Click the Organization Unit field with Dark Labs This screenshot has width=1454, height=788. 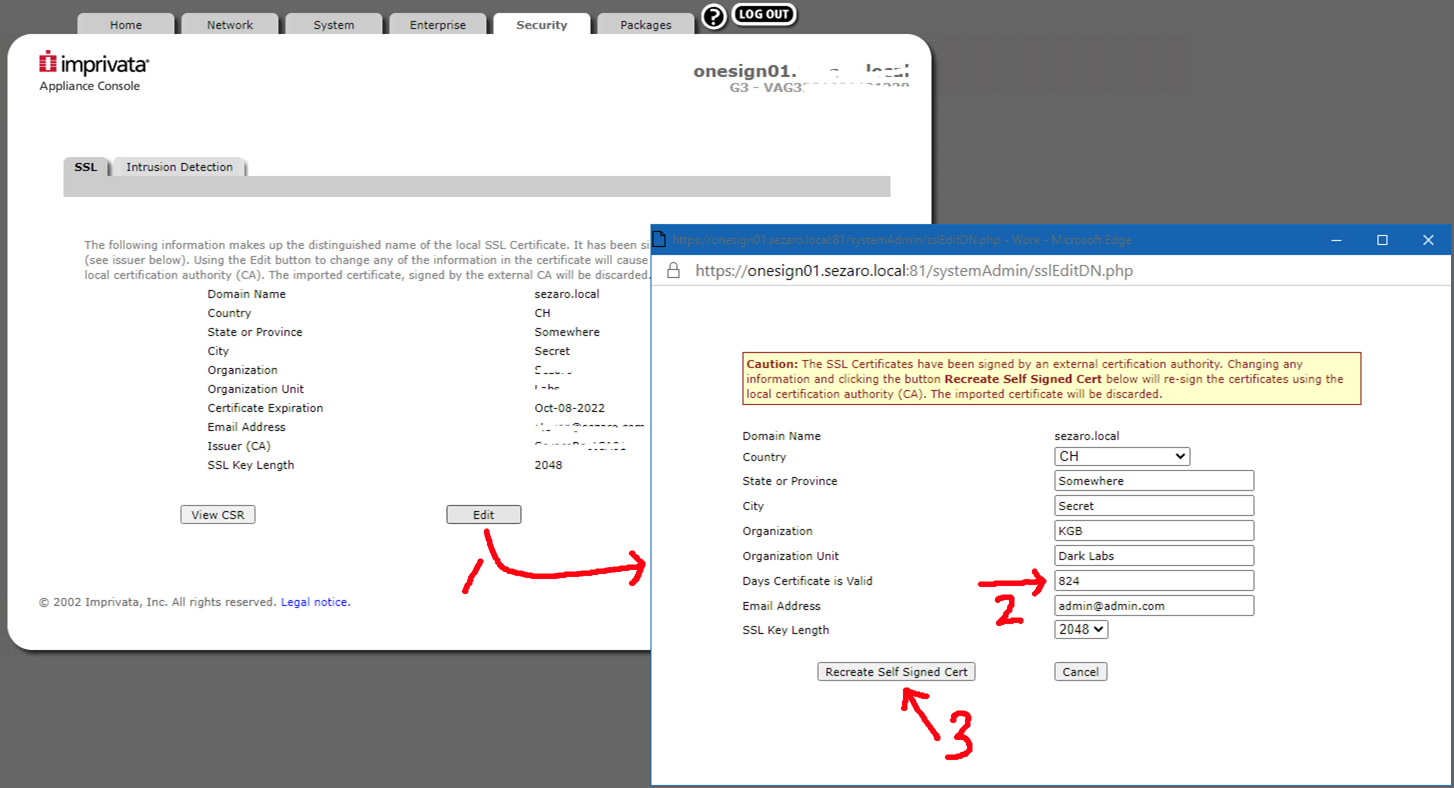(1154, 556)
